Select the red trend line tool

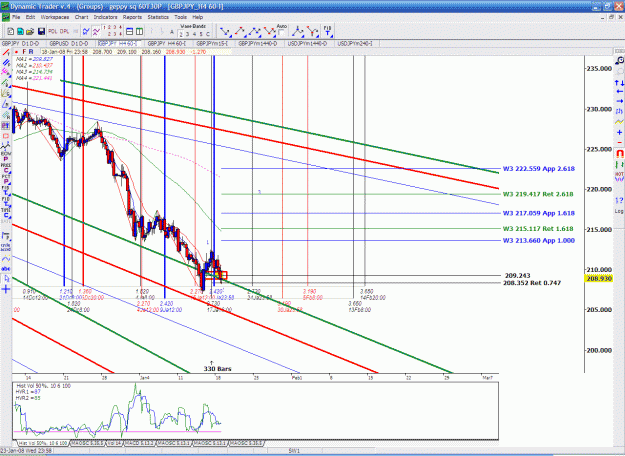6,53
